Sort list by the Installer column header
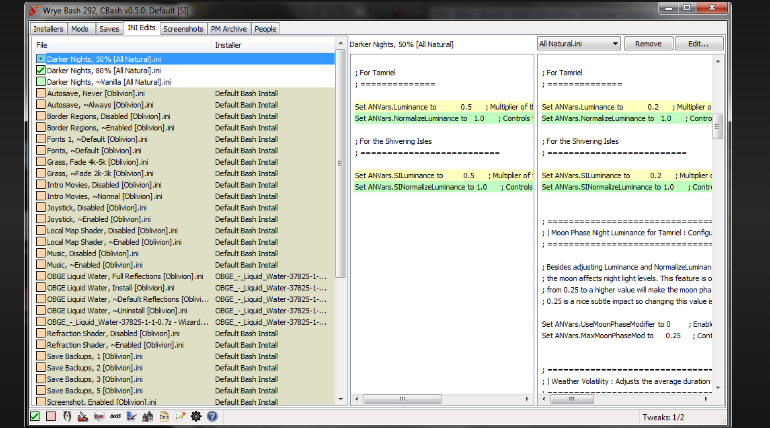The width and height of the screenshot is (770, 428). (x=228, y=45)
